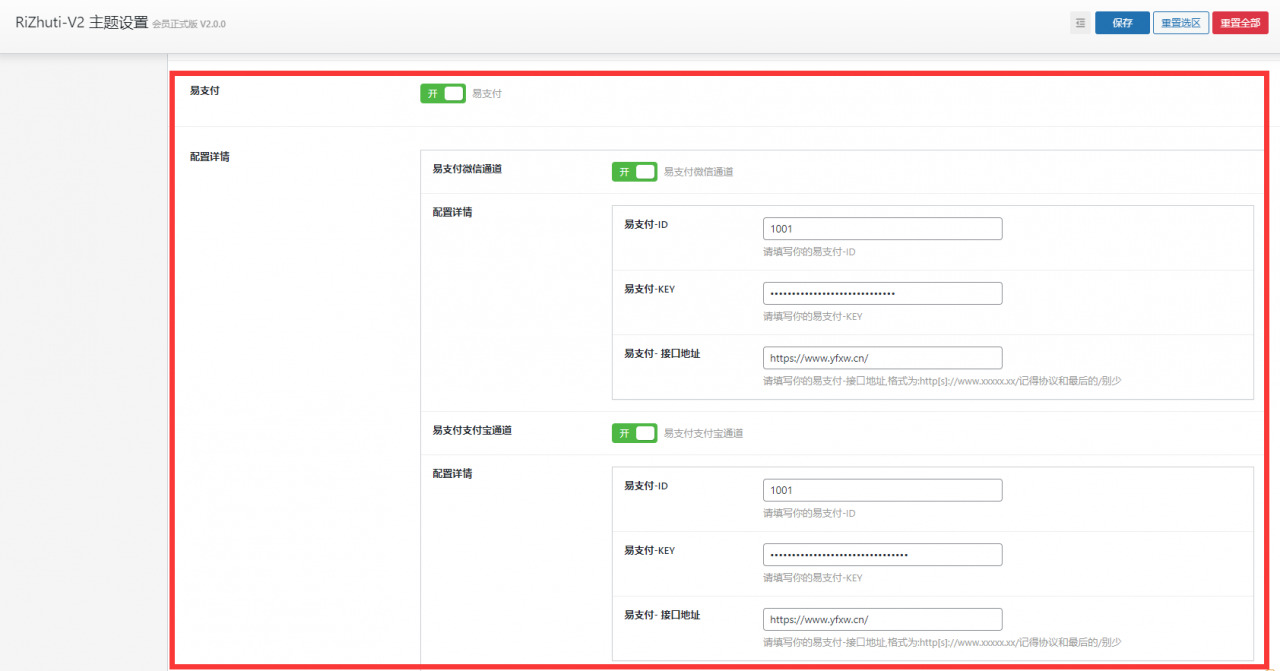
Task: Focus the 易支付-KEY password field for WeChat channel
Action: pos(881,293)
